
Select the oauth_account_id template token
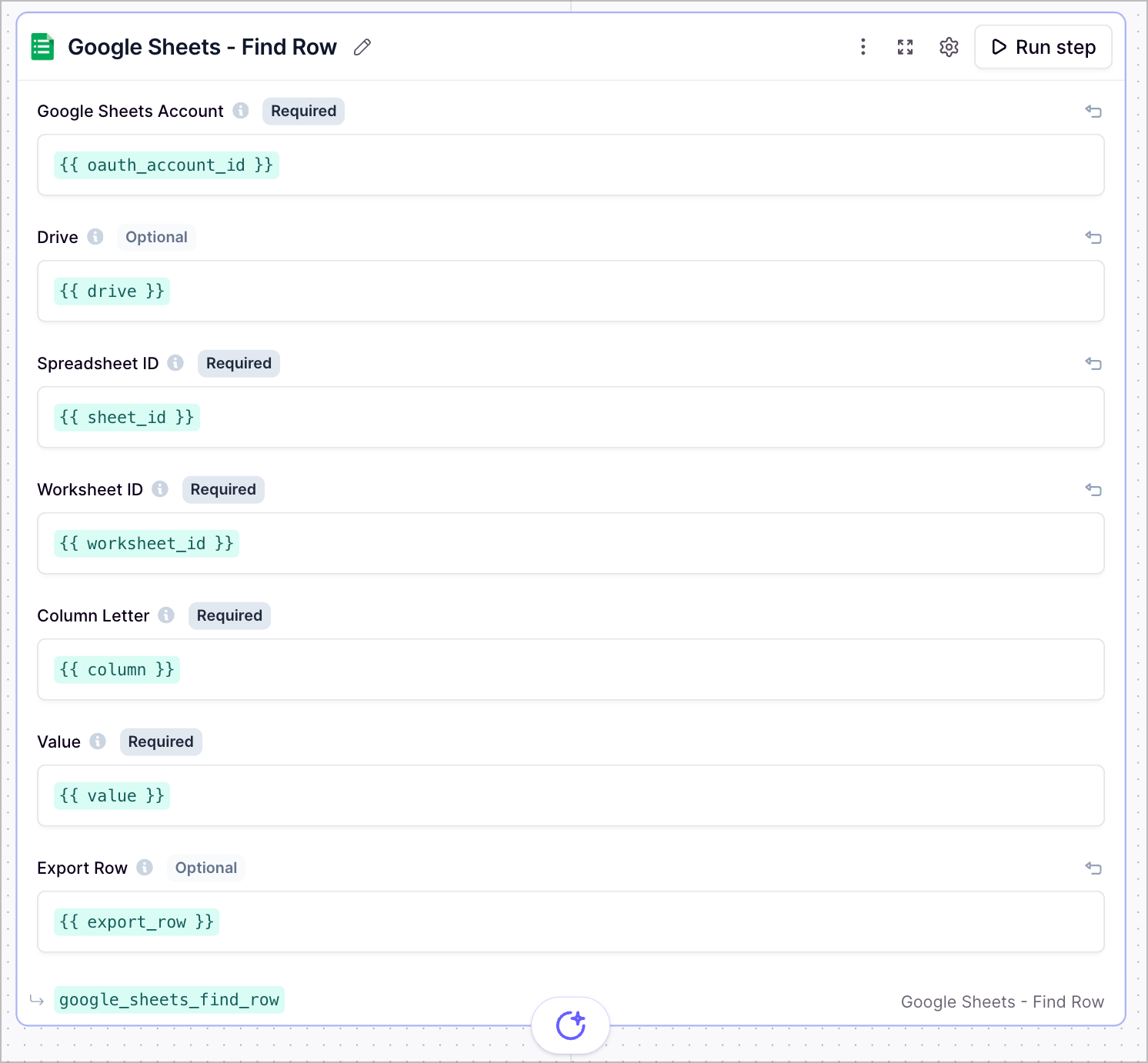coord(165,165)
